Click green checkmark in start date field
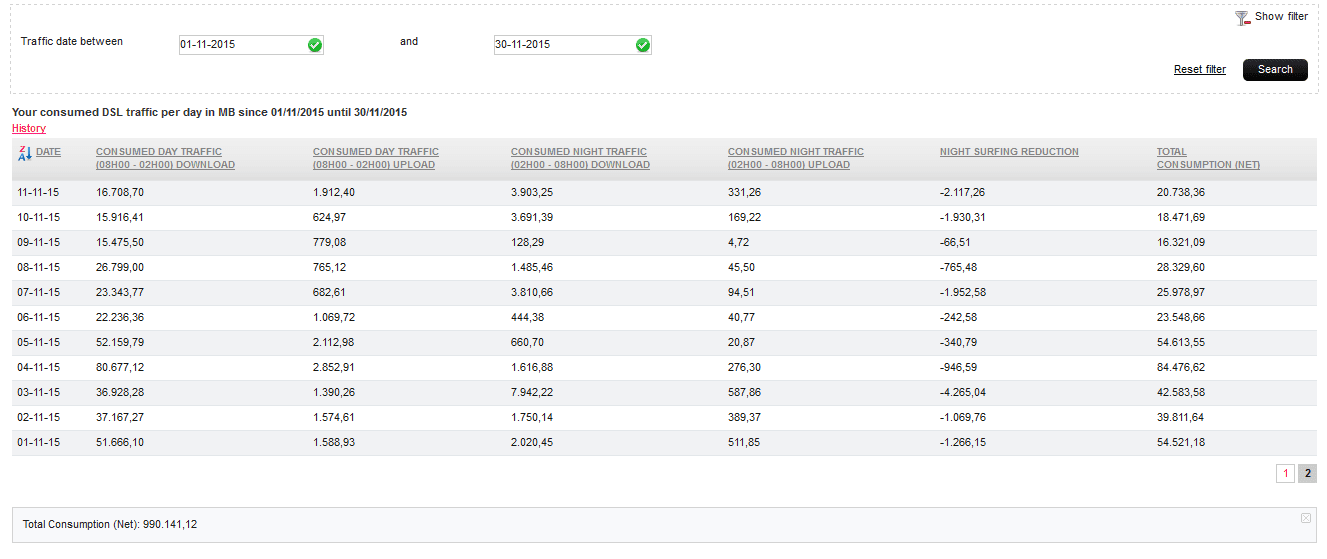 [x=315, y=45]
